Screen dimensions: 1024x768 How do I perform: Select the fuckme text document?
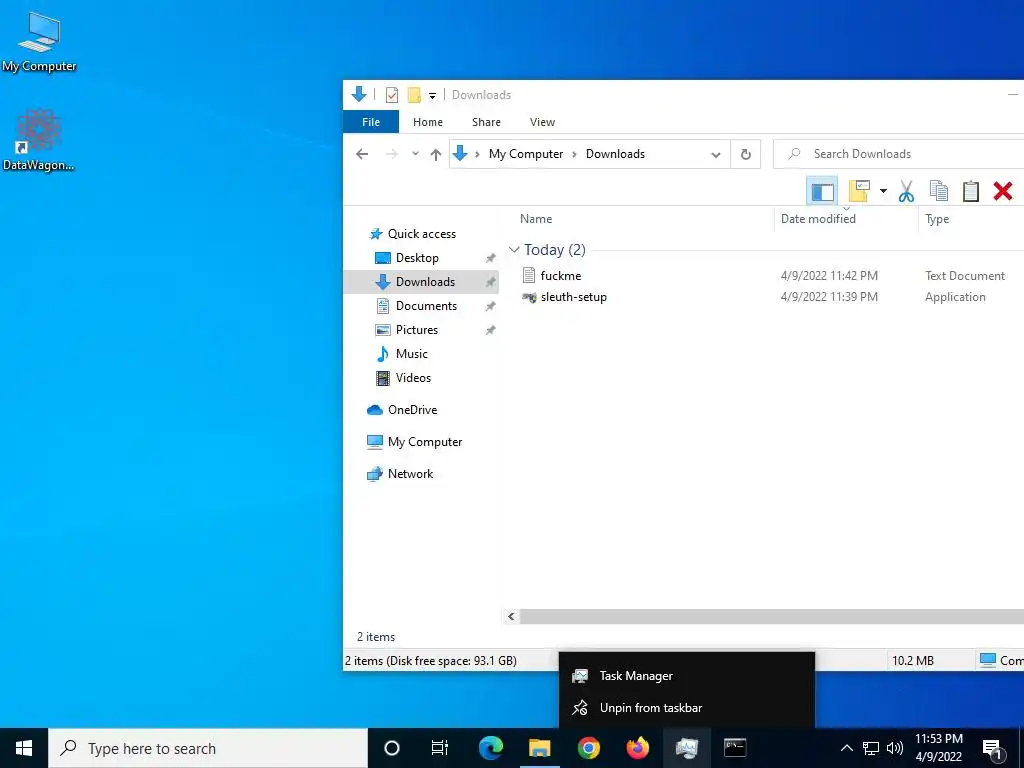[x=560, y=276]
